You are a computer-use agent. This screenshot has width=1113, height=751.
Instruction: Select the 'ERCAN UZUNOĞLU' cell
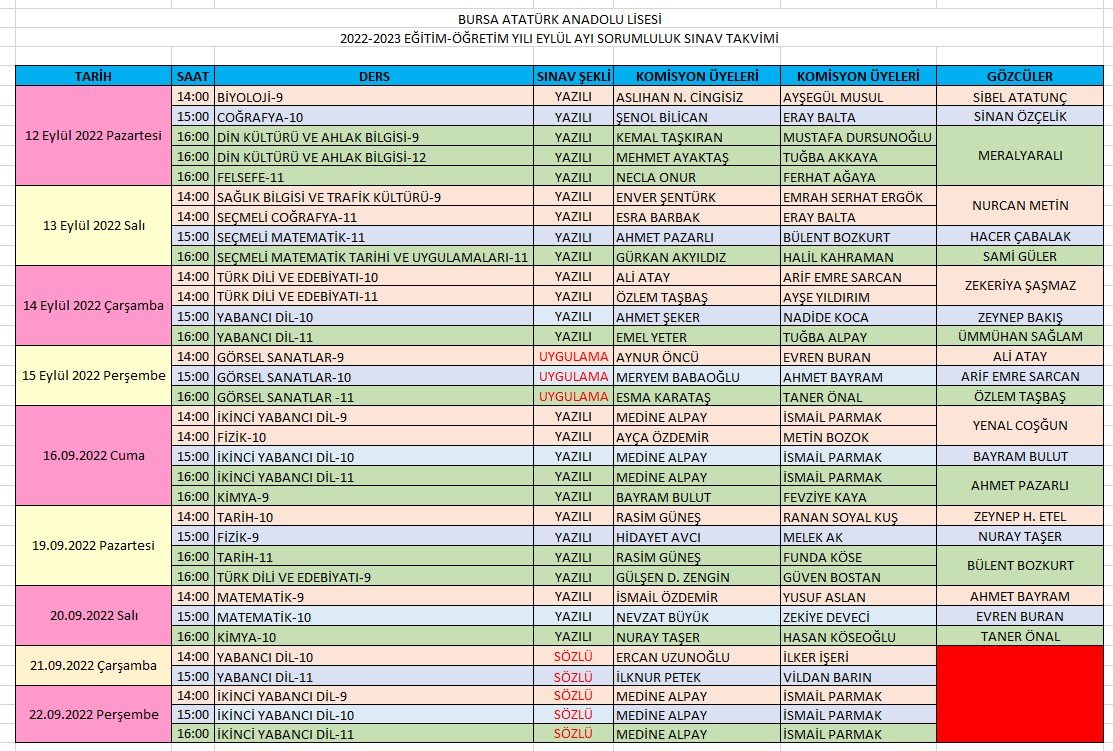(696, 657)
